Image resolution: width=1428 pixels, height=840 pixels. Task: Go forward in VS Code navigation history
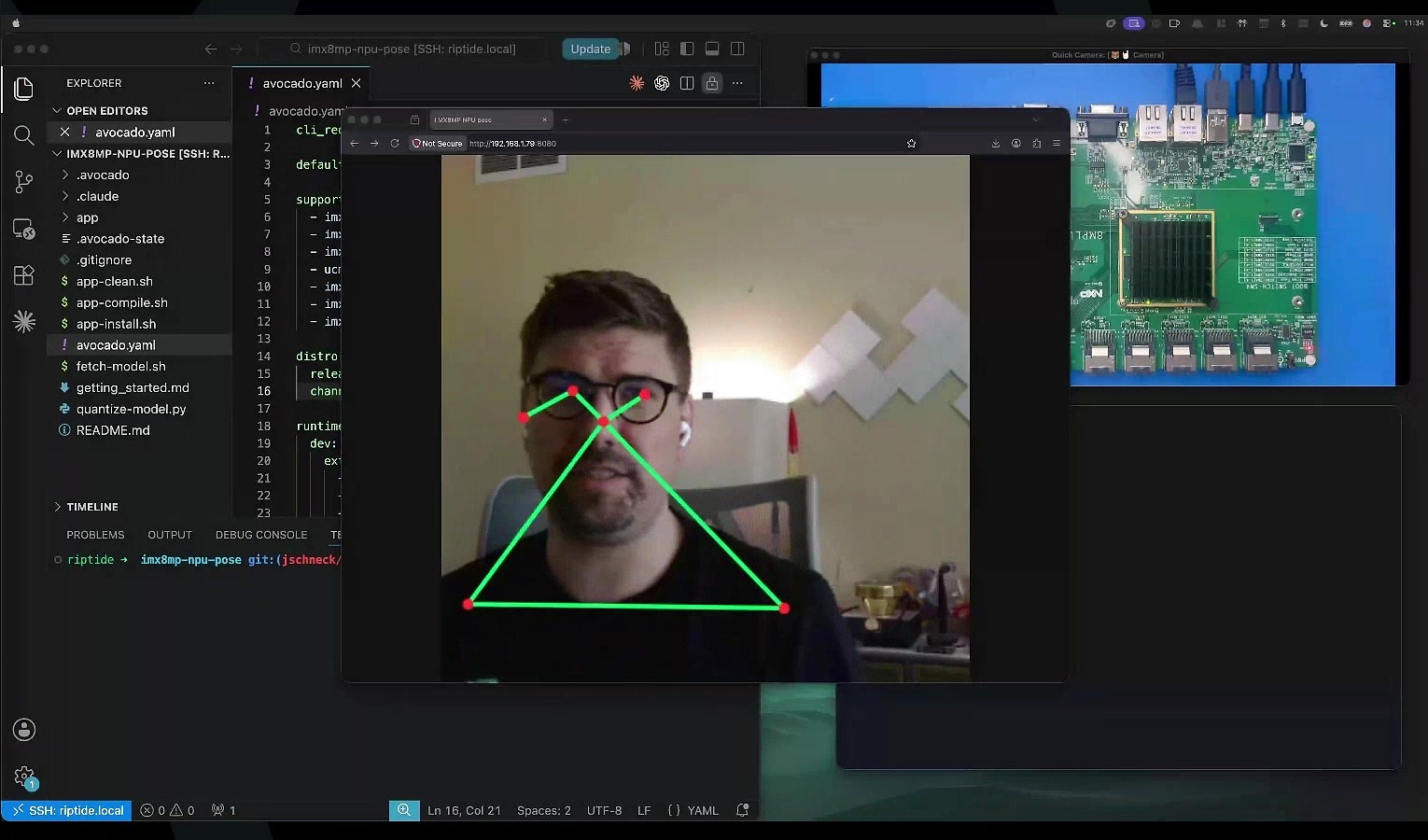[x=236, y=49]
